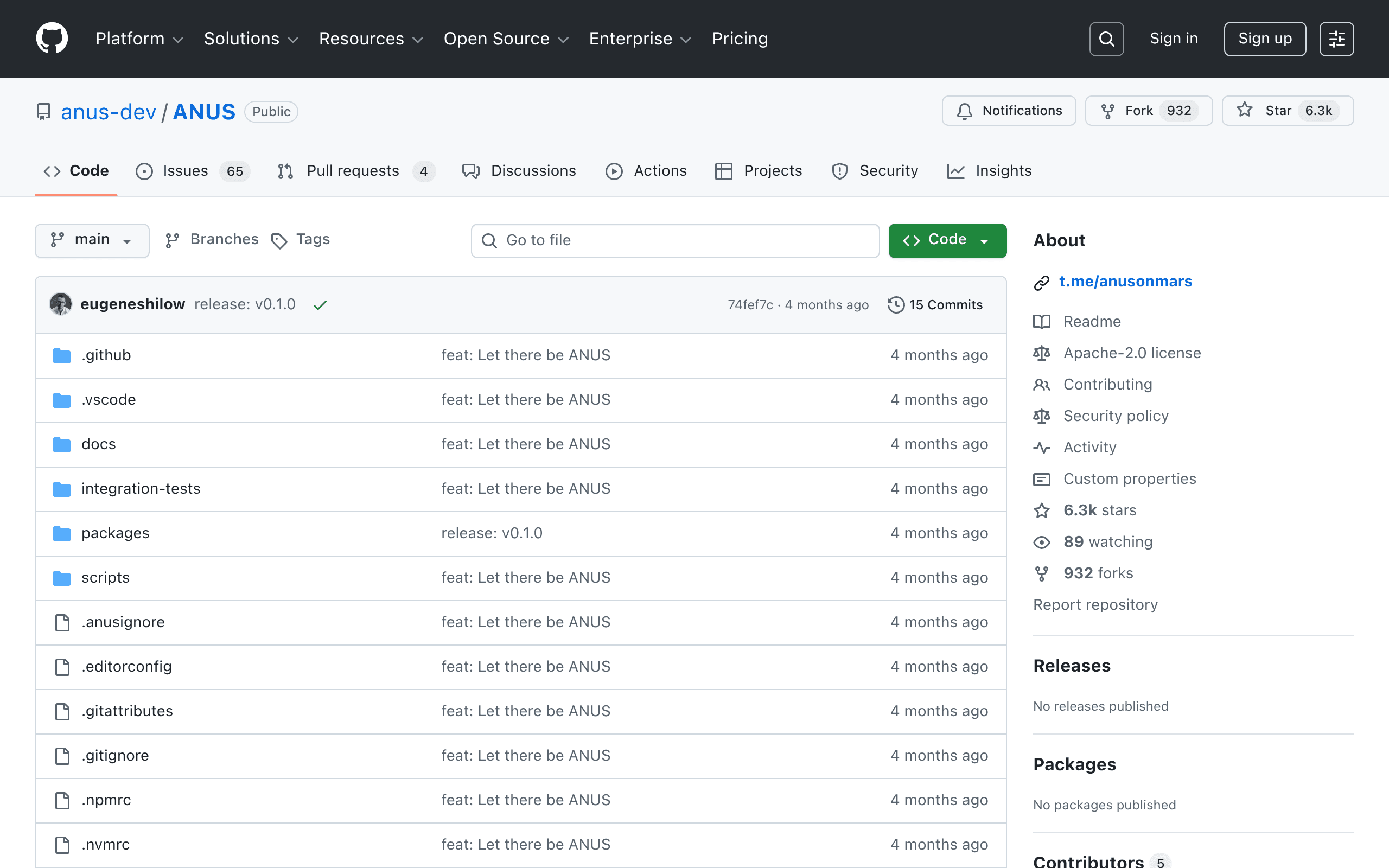Open the .github folder
Viewport: 1389px width, 868px height.
(106, 355)
